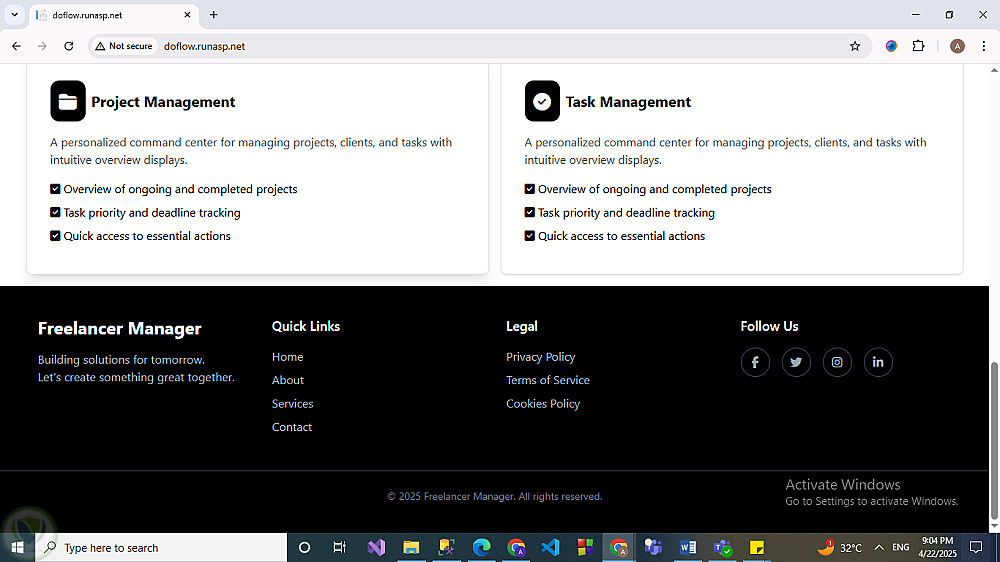Open the Contact footer link
The height and width of the screenshot is (562, 1000).
[x=292, y=427]
